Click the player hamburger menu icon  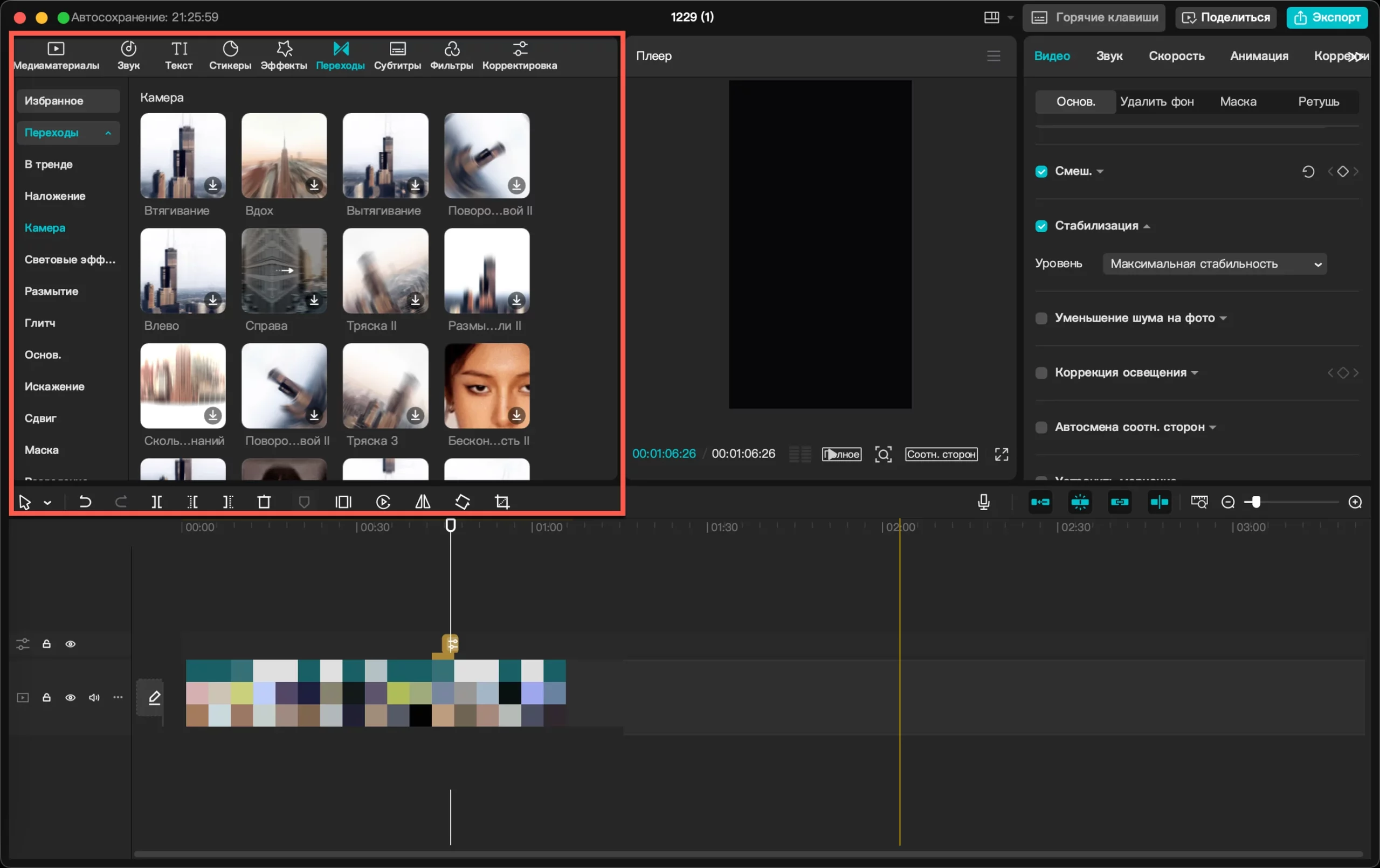click(993, 55)
